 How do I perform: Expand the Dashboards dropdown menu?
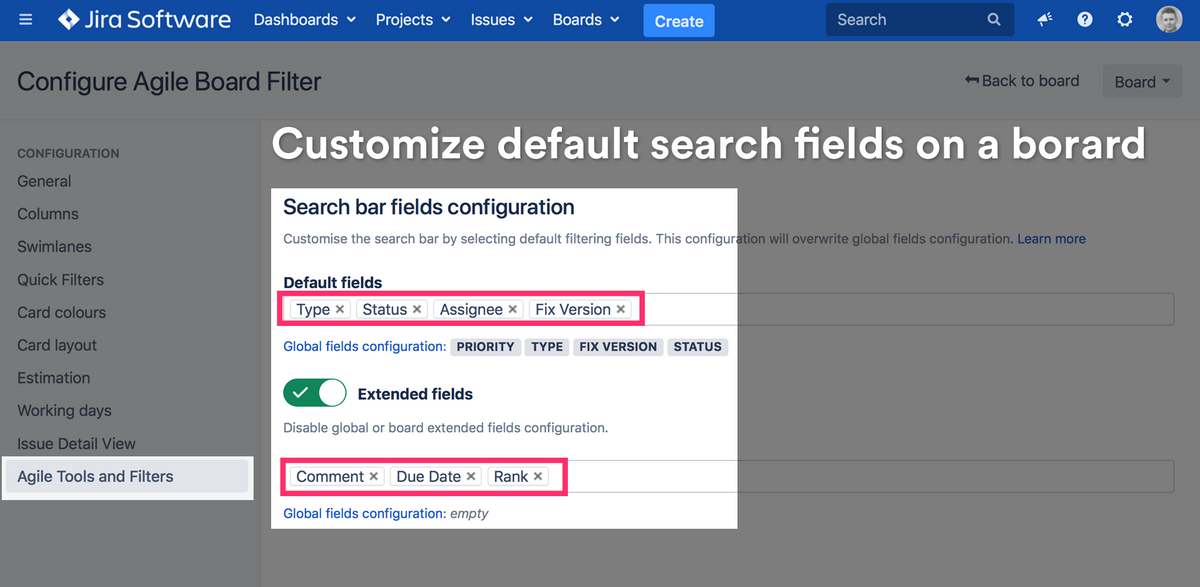point(304,20)
